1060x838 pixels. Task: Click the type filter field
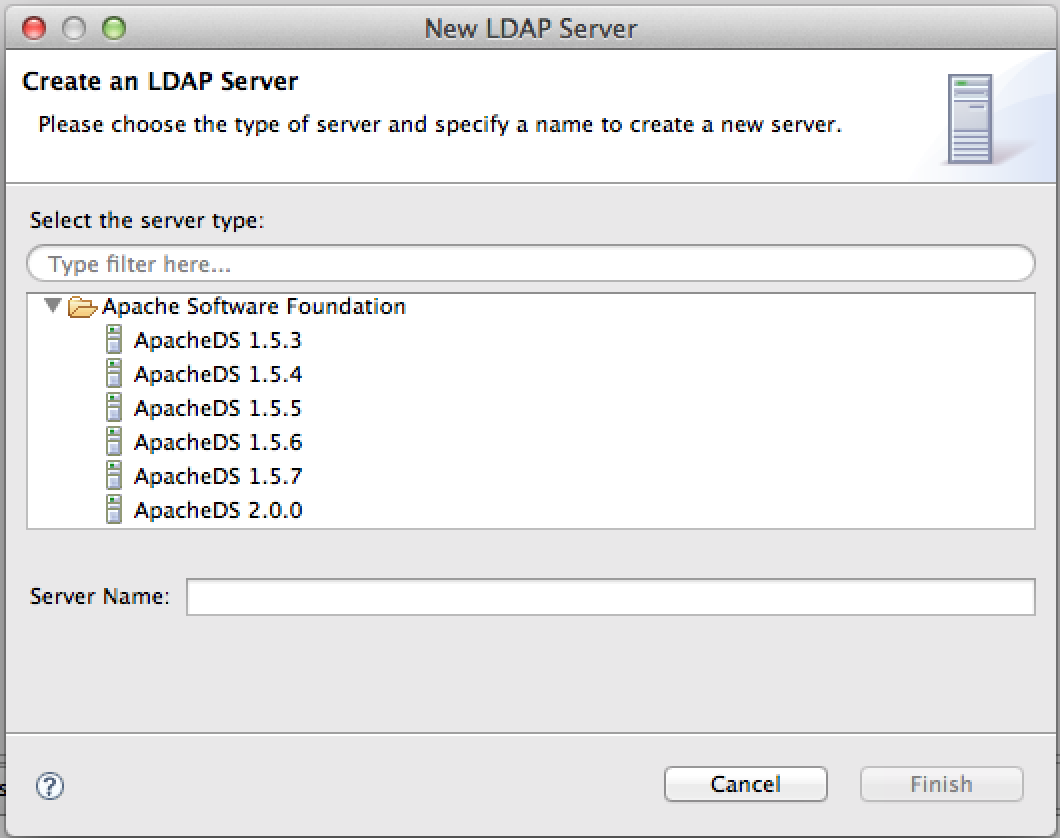click(530, 263)
